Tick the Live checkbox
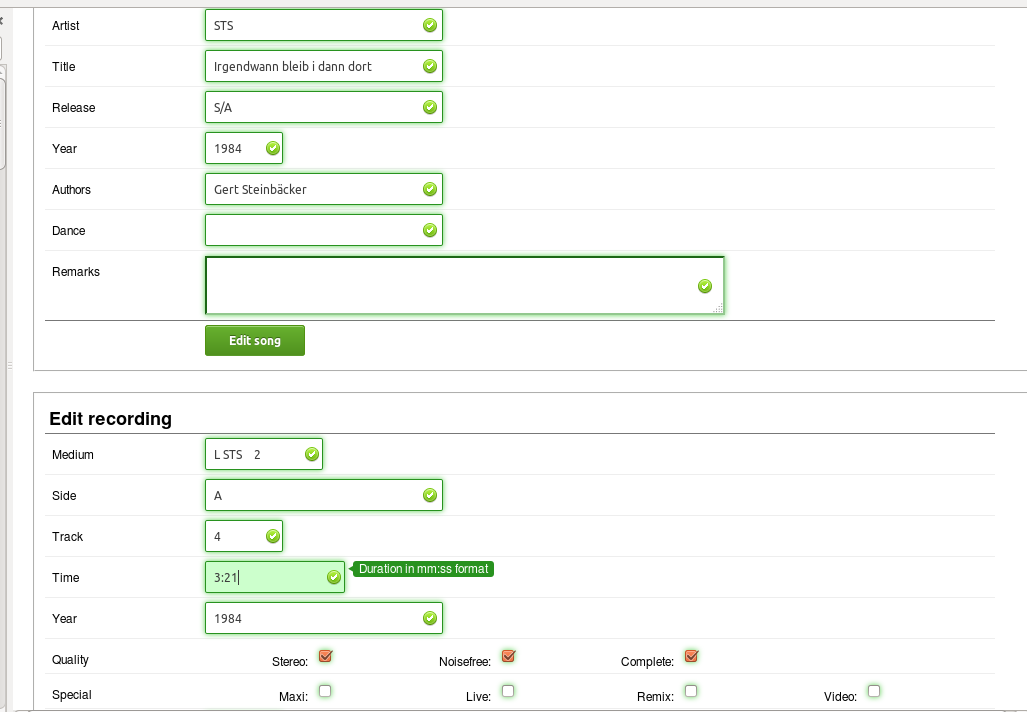 pyautogui.click(x=508, y=691)
